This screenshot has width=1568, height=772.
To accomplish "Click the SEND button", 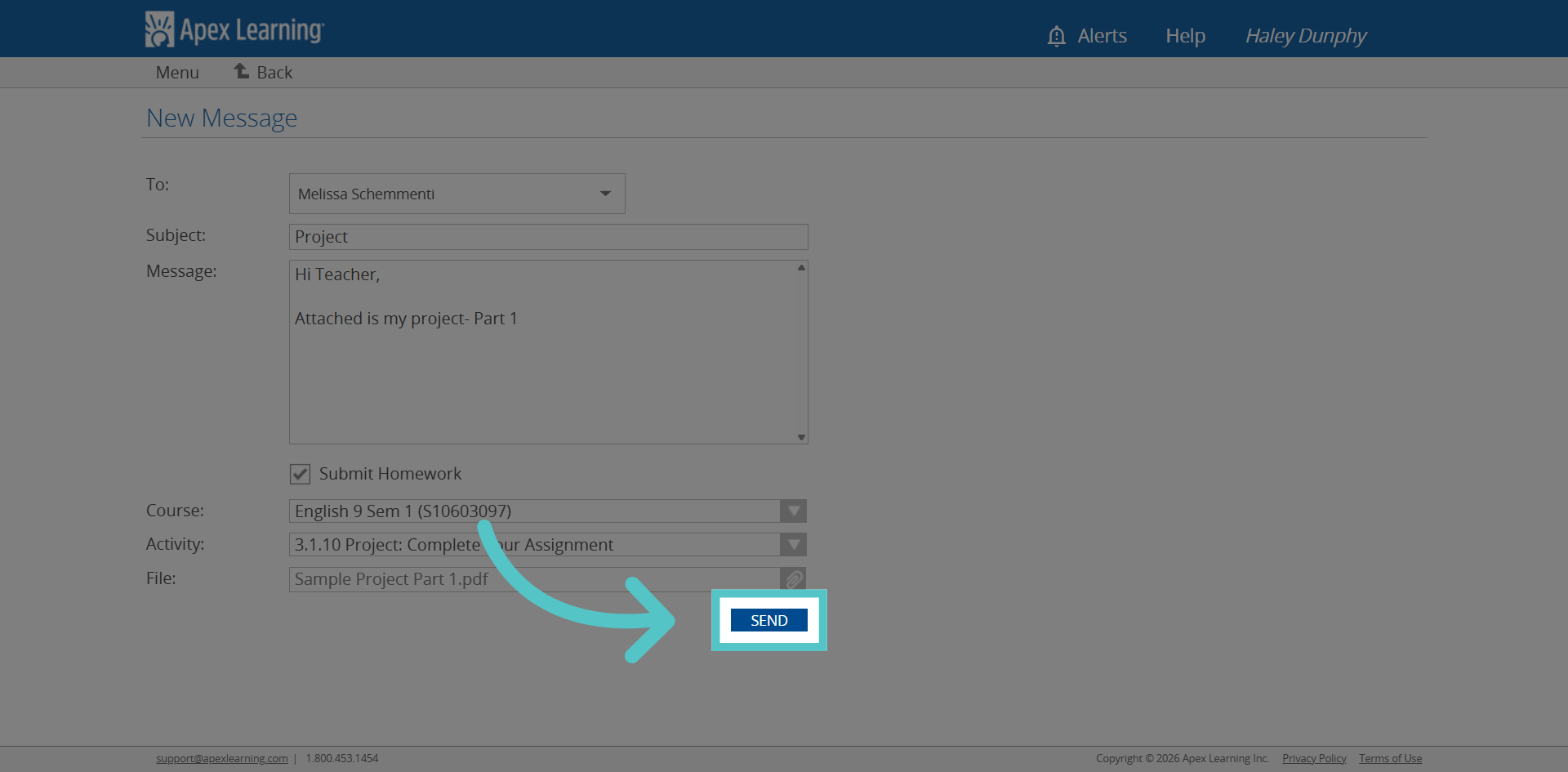I will pos(769,620).
